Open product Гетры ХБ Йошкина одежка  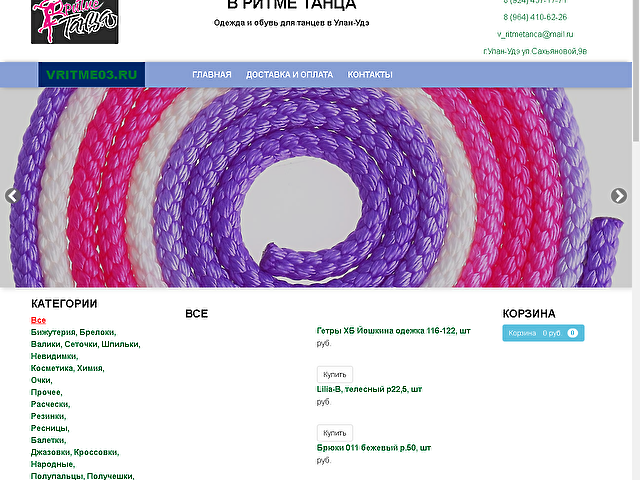393,331
